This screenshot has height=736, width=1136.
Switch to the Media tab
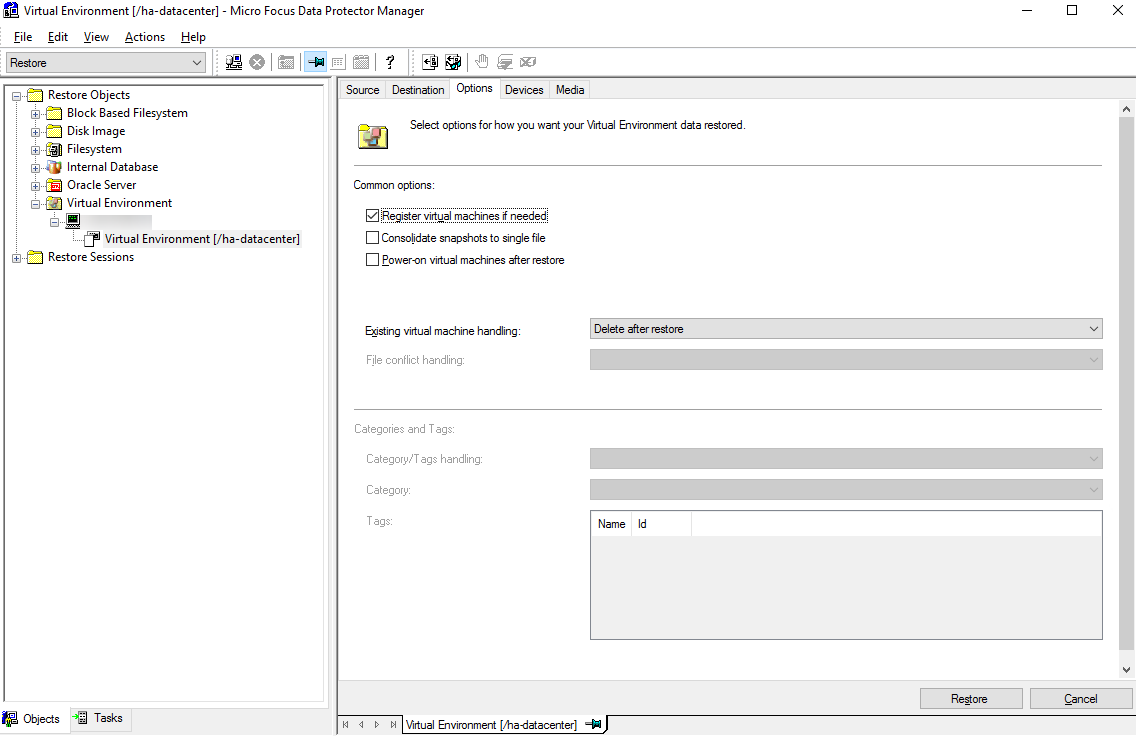pos(570,90)
